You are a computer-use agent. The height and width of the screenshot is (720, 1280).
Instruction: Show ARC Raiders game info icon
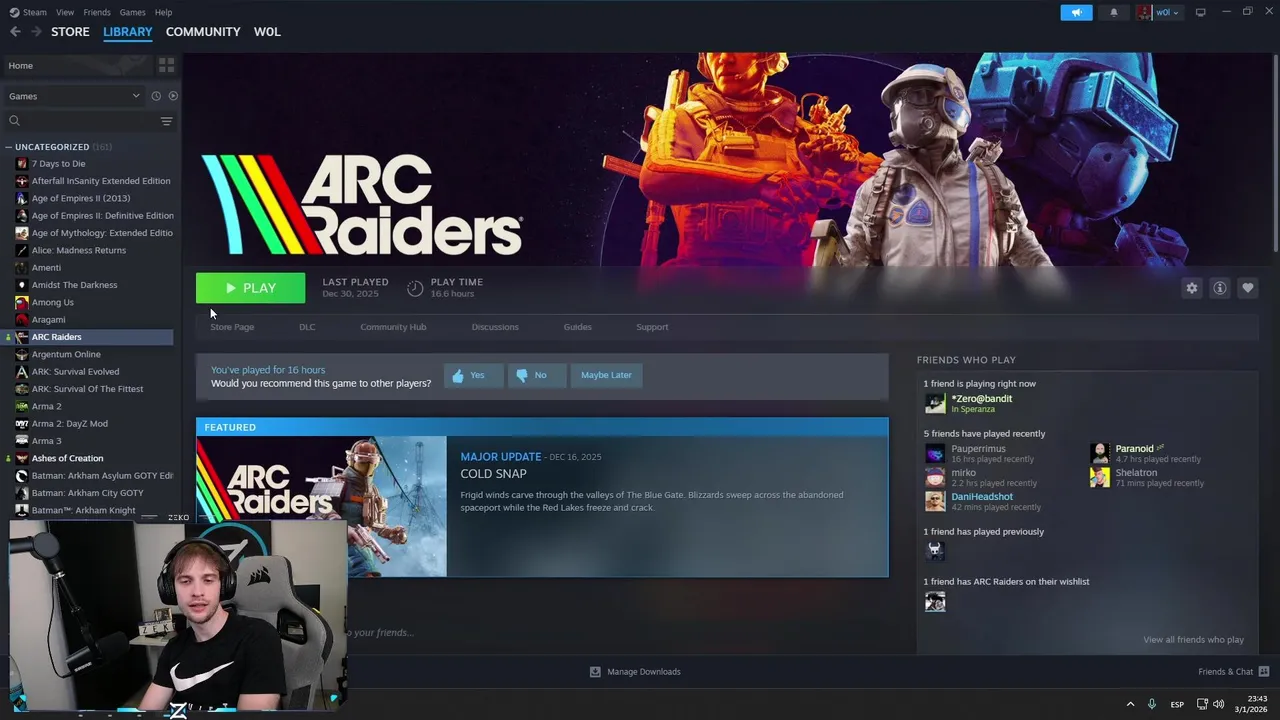(1220, 288)
